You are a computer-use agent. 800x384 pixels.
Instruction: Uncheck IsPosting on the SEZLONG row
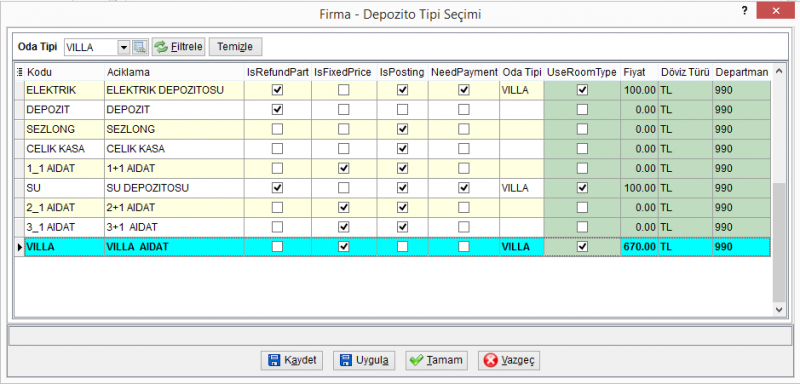(403, 130)
